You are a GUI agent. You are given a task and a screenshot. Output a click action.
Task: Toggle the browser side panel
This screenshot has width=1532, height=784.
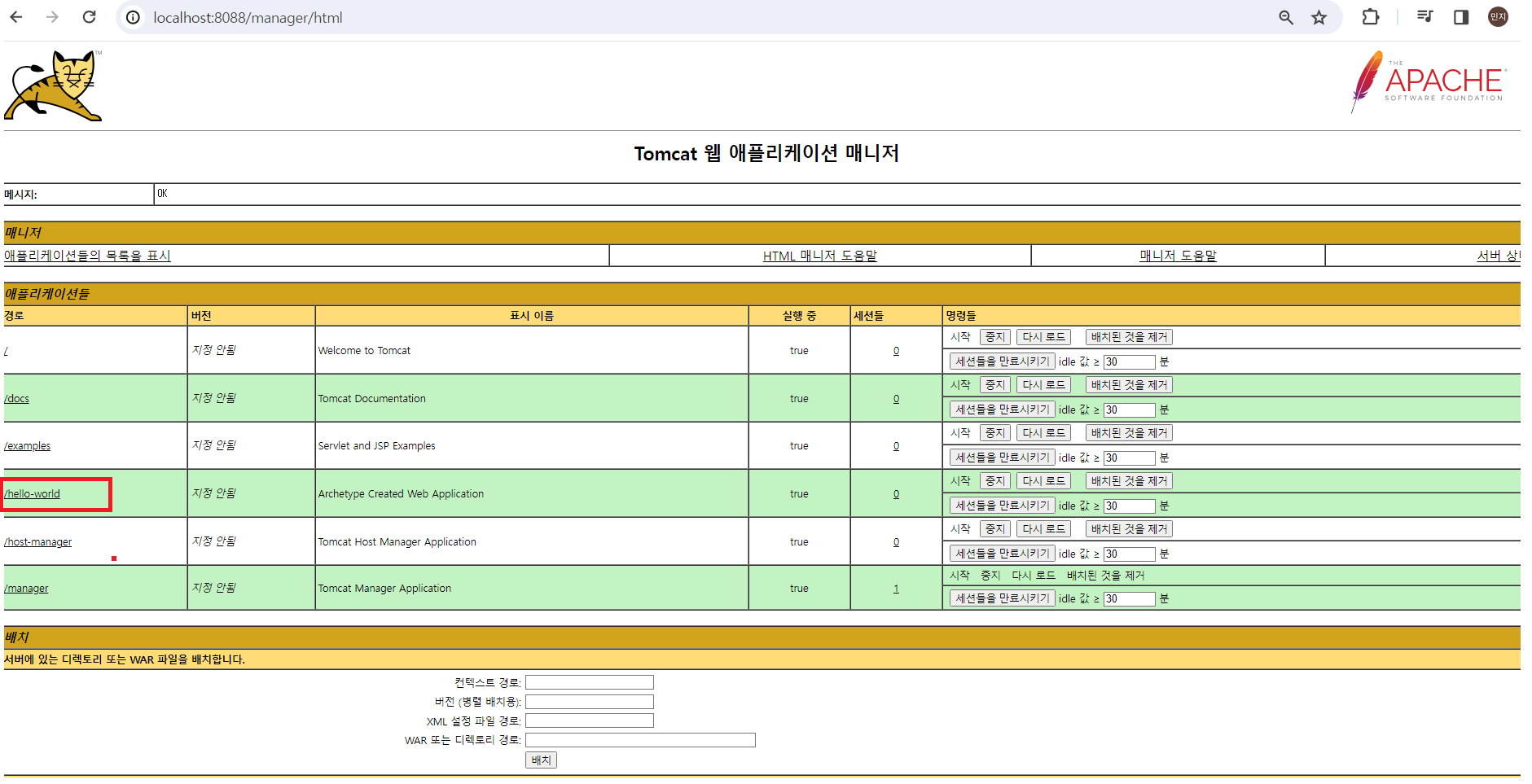pyautogui.click(x=1461, y=17)
